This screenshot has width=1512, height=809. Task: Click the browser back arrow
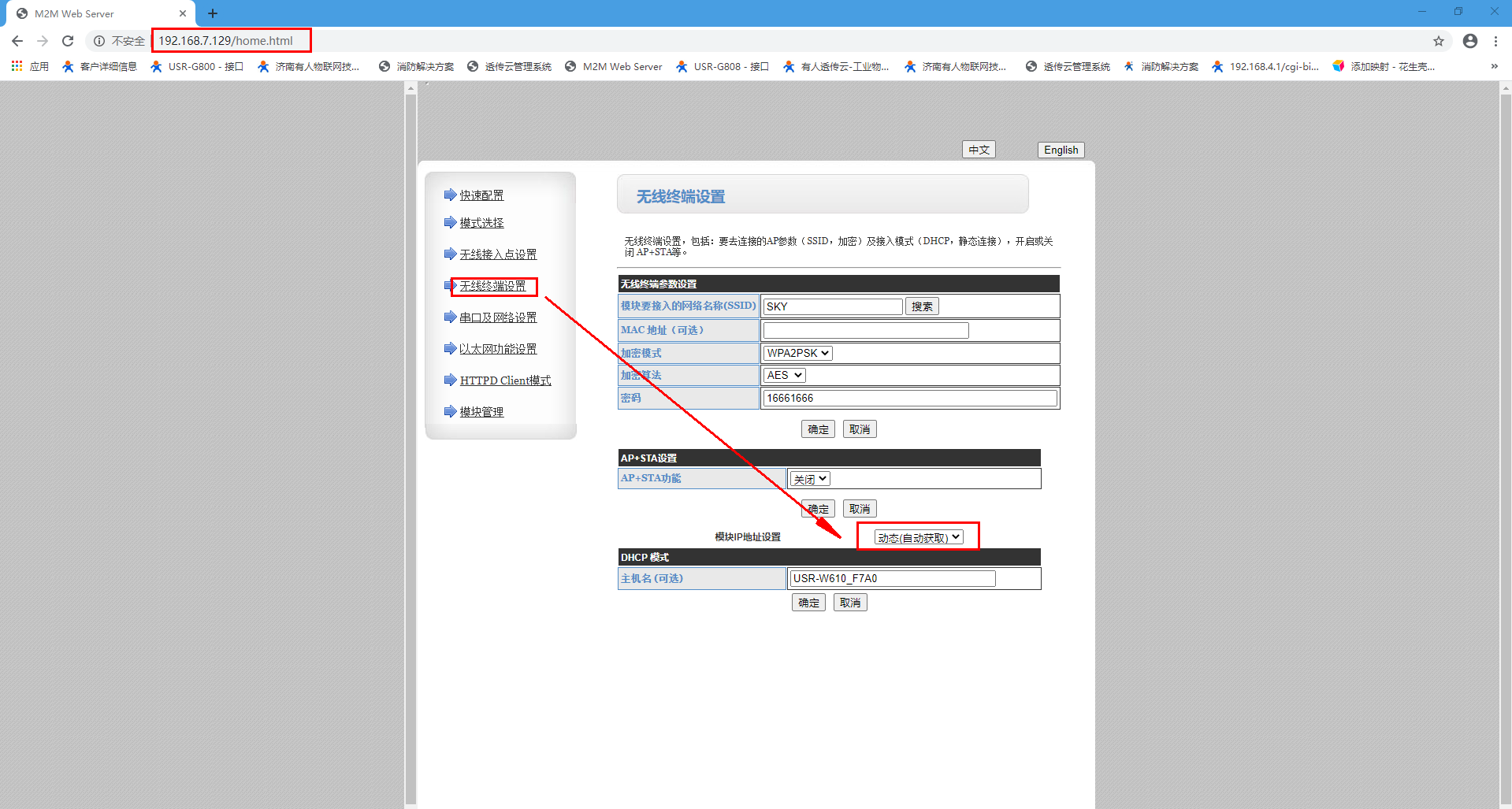point(17,41)
